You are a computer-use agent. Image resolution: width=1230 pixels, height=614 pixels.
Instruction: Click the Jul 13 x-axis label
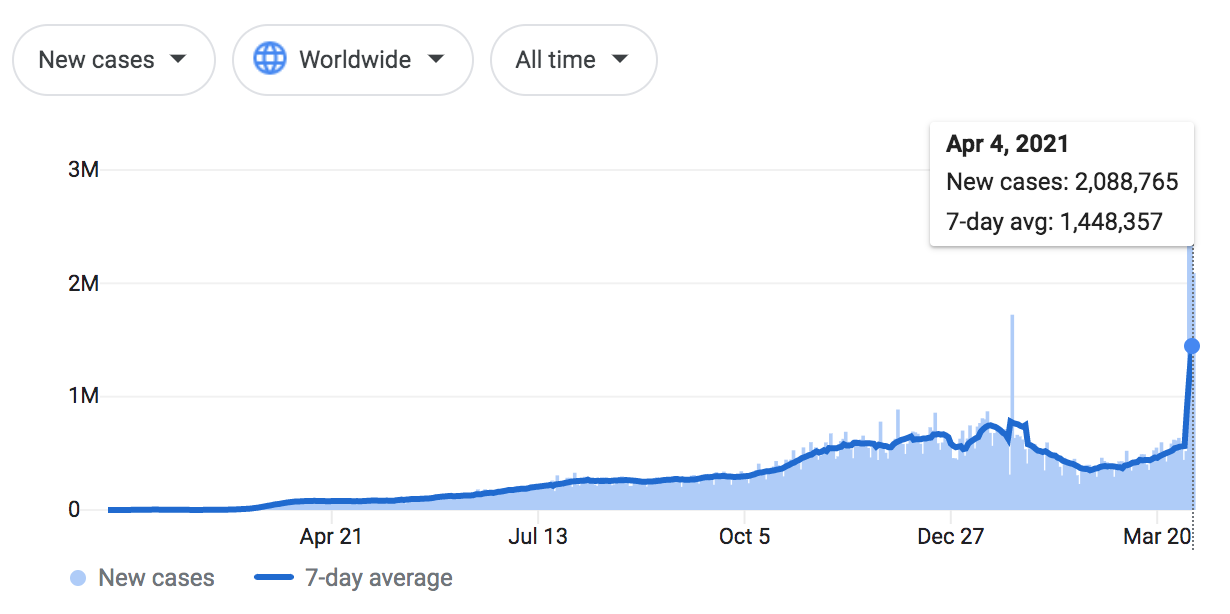pyautogui.click(x=537, y=537)
